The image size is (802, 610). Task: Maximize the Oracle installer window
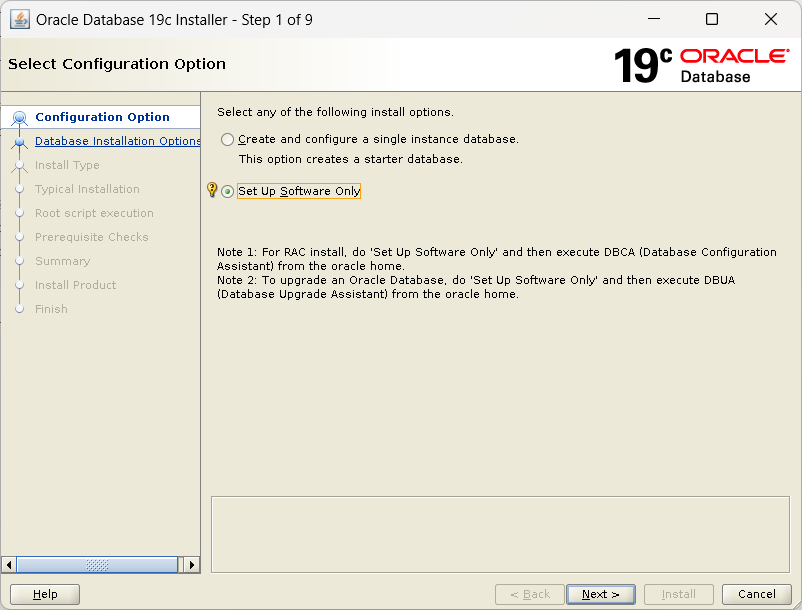pos(711,19)
